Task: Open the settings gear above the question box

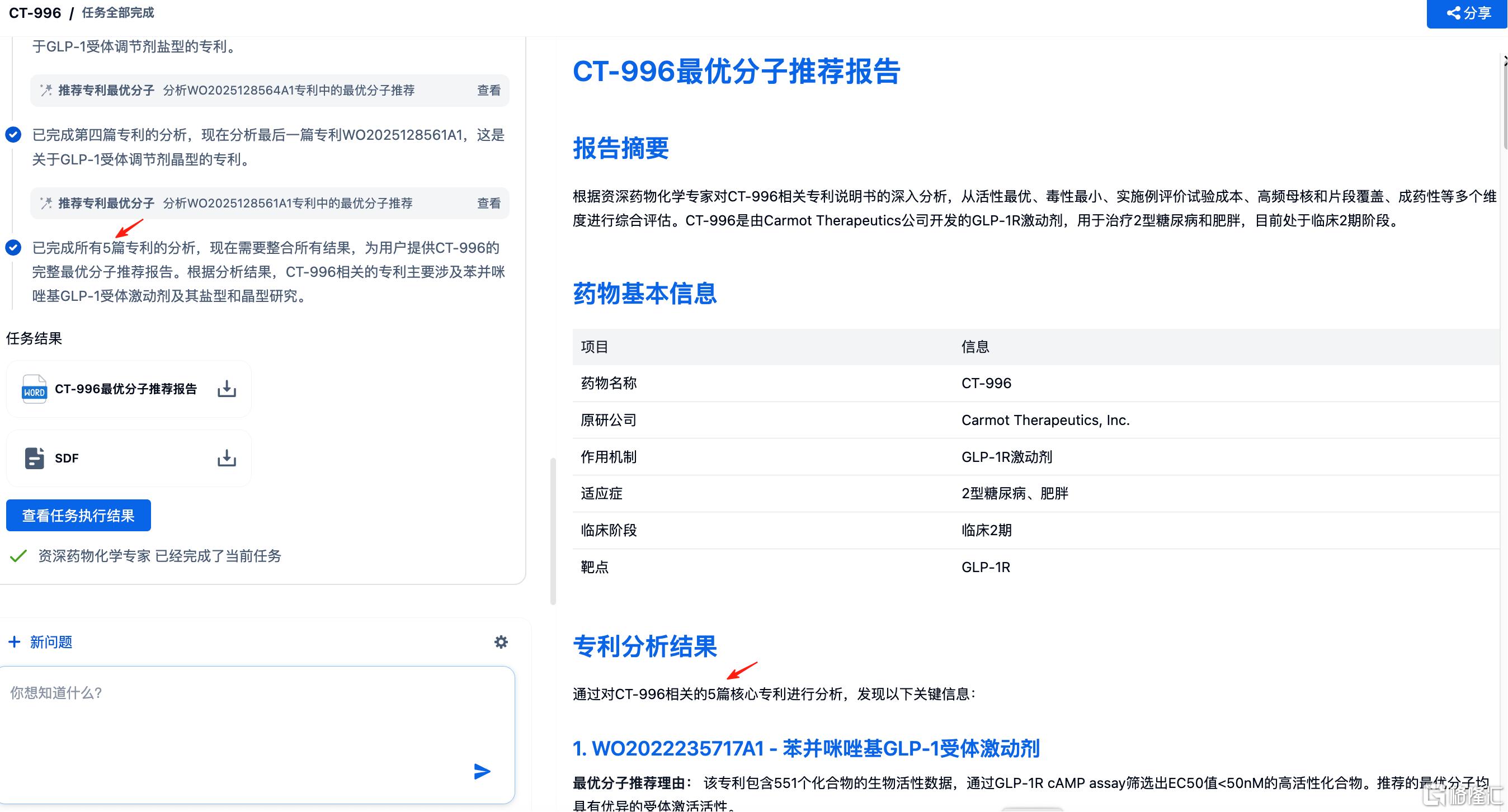Action: [x=501, y=642]
